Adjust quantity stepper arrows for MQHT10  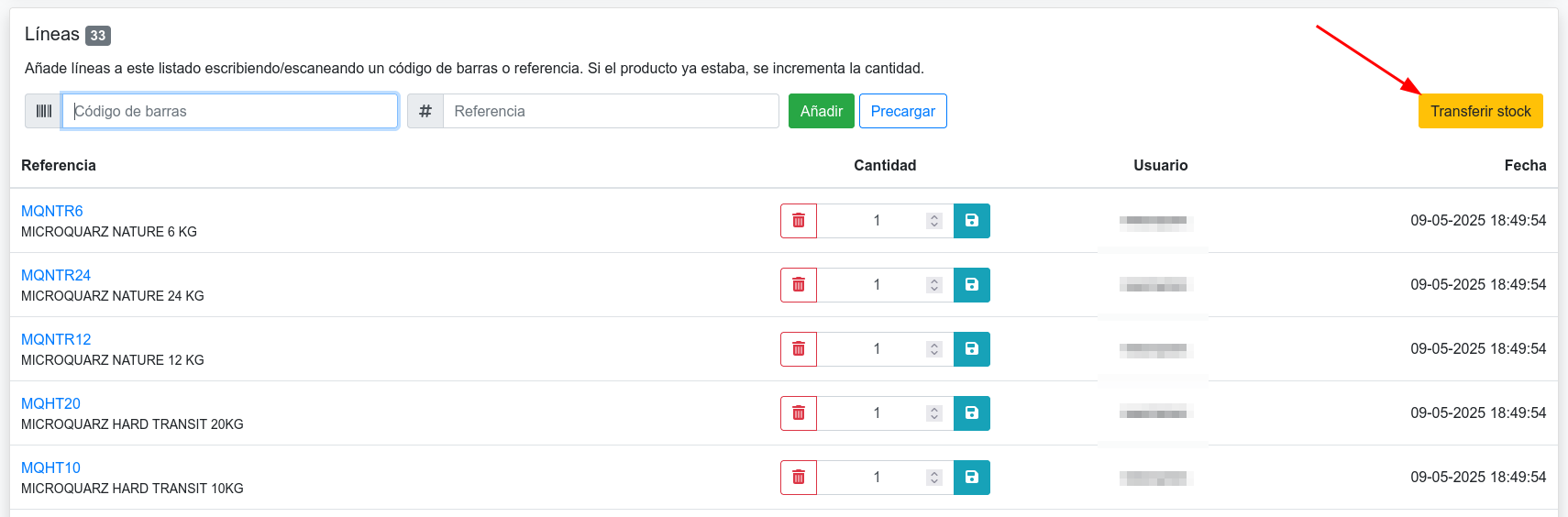(x=934, y=478)
